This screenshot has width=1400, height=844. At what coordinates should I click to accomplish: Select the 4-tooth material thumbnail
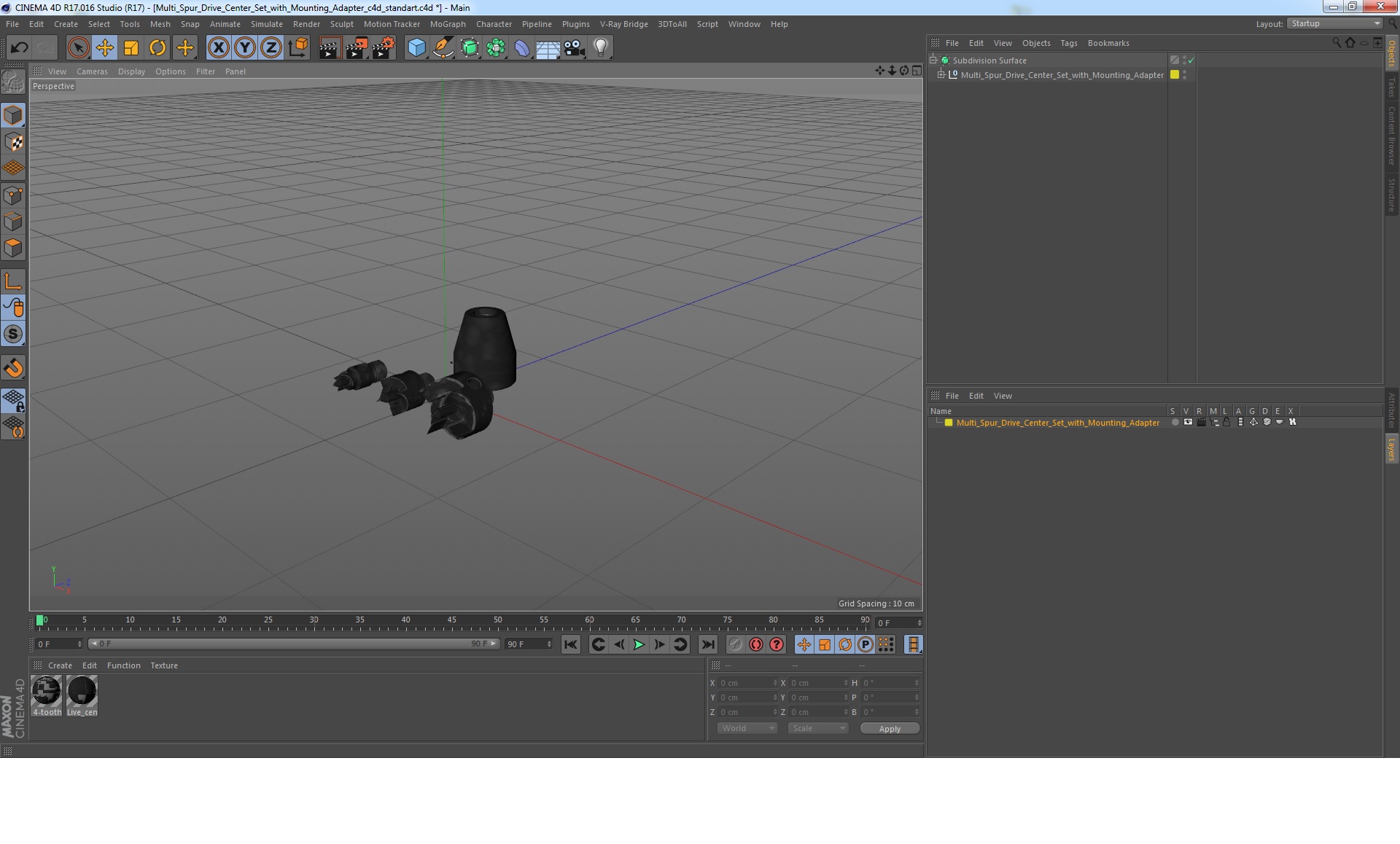[x=47, y=692]
